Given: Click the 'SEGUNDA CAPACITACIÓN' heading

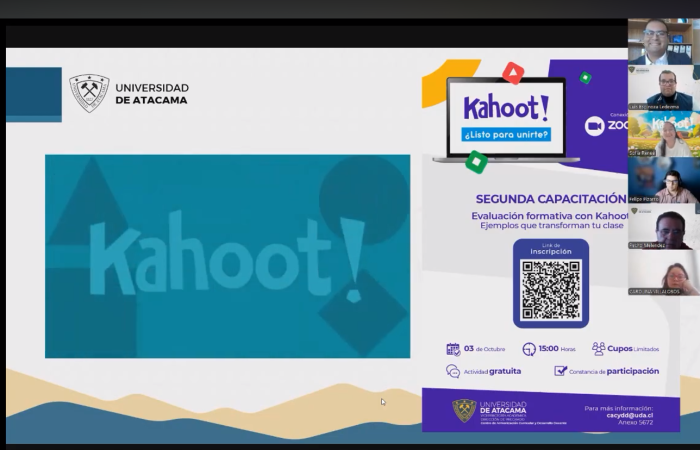Looking at the screenshot, I should pyautogui.click(x=551, y=199).
